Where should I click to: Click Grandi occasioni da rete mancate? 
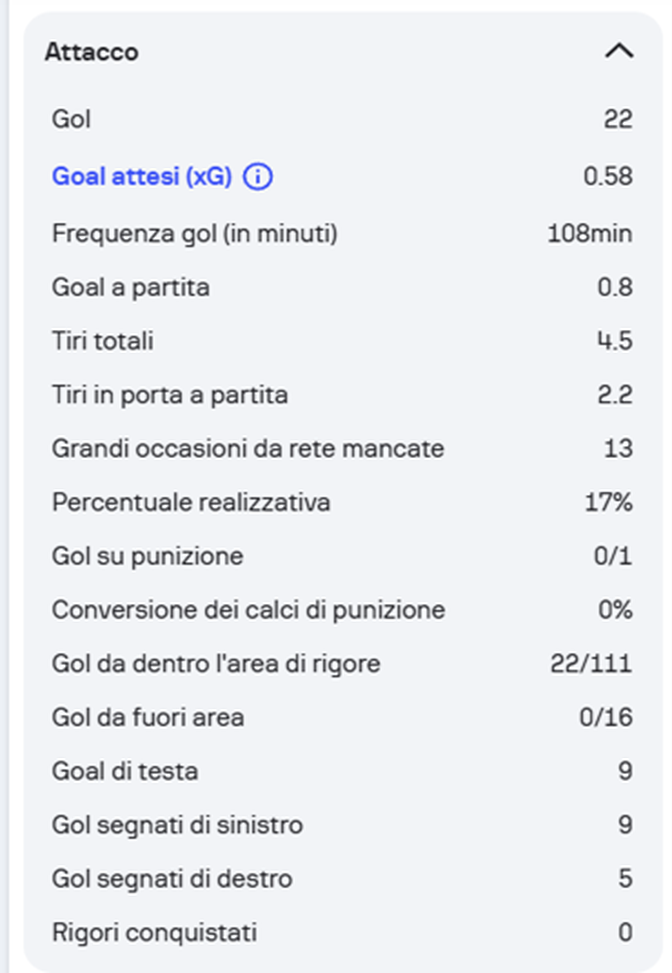(248, 449)
